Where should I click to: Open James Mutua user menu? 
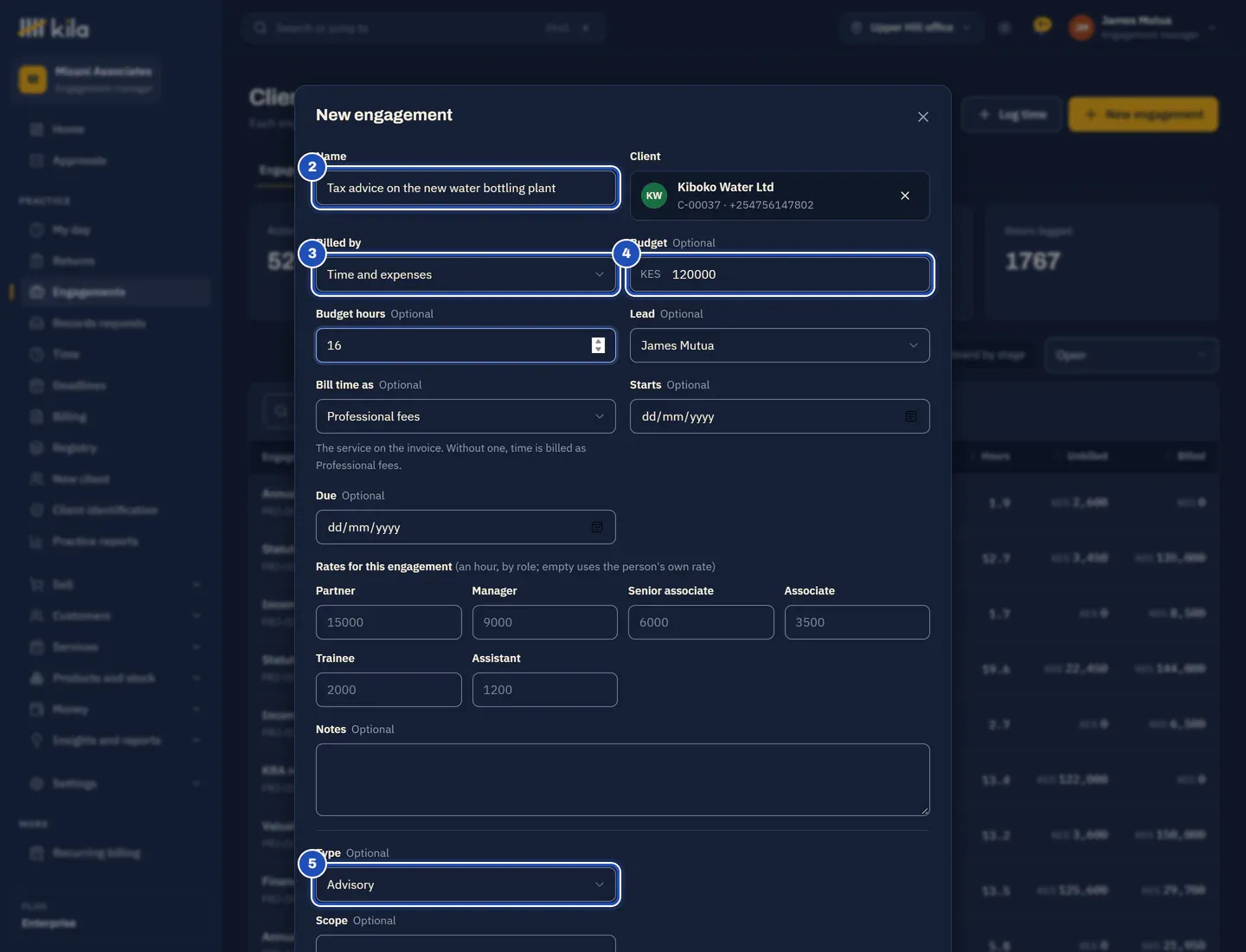click(x=1142, y=28)
